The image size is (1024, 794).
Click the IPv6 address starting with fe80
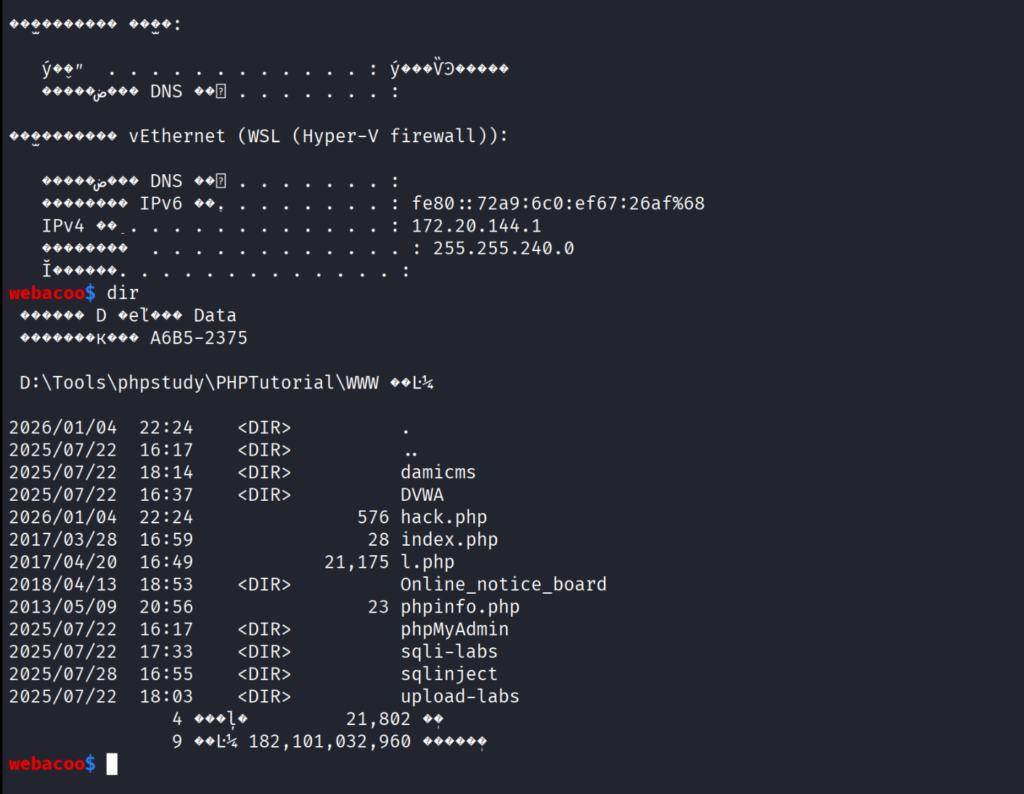tap(557, 204)
